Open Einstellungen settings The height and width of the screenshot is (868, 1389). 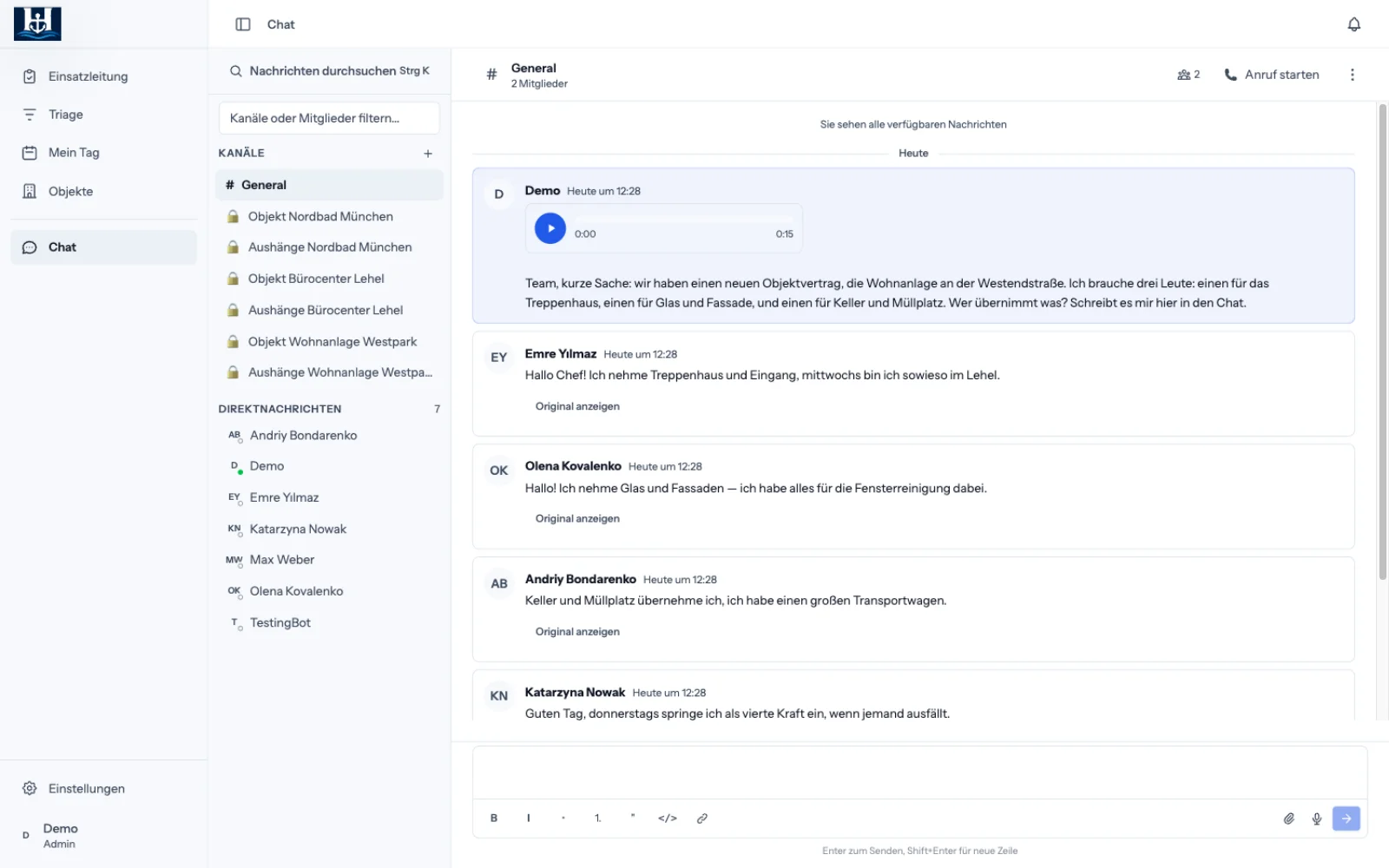(x=103, y=788)
